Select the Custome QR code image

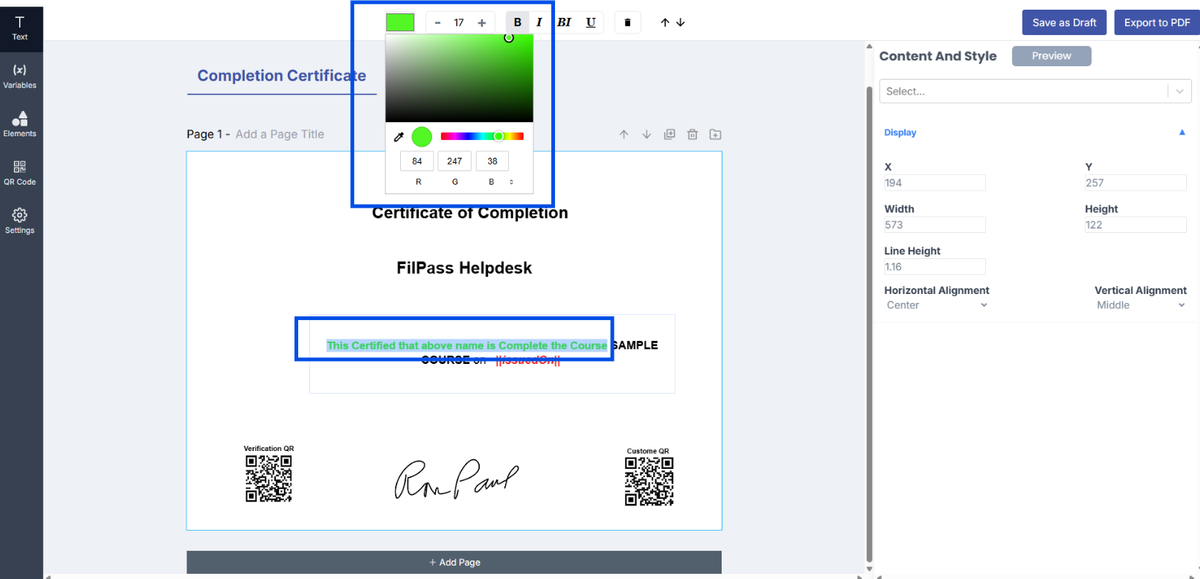coord(649,480)
